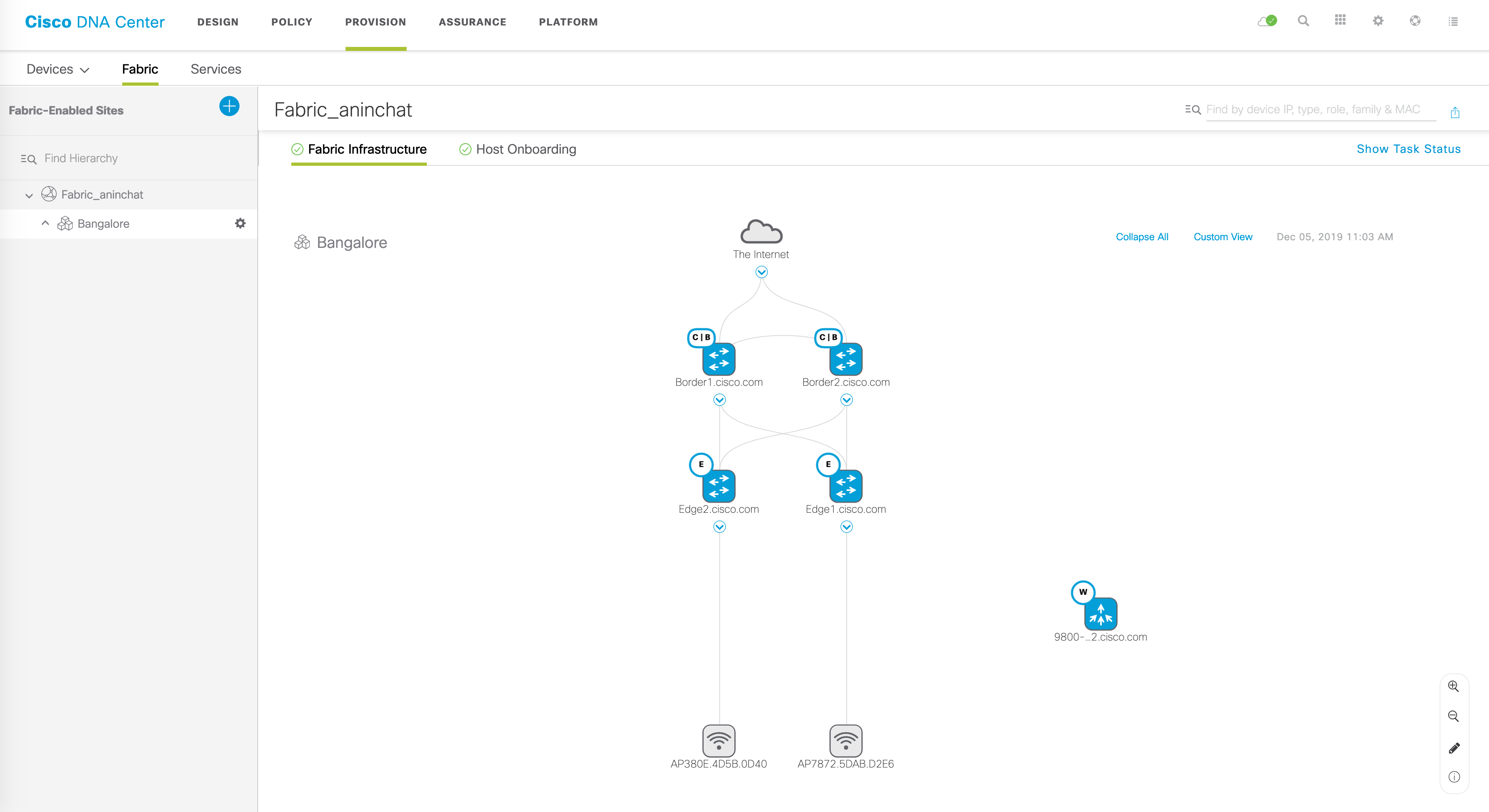
Task: Select Edge2.cisco.com switch icon
Action: click(719, 486)
